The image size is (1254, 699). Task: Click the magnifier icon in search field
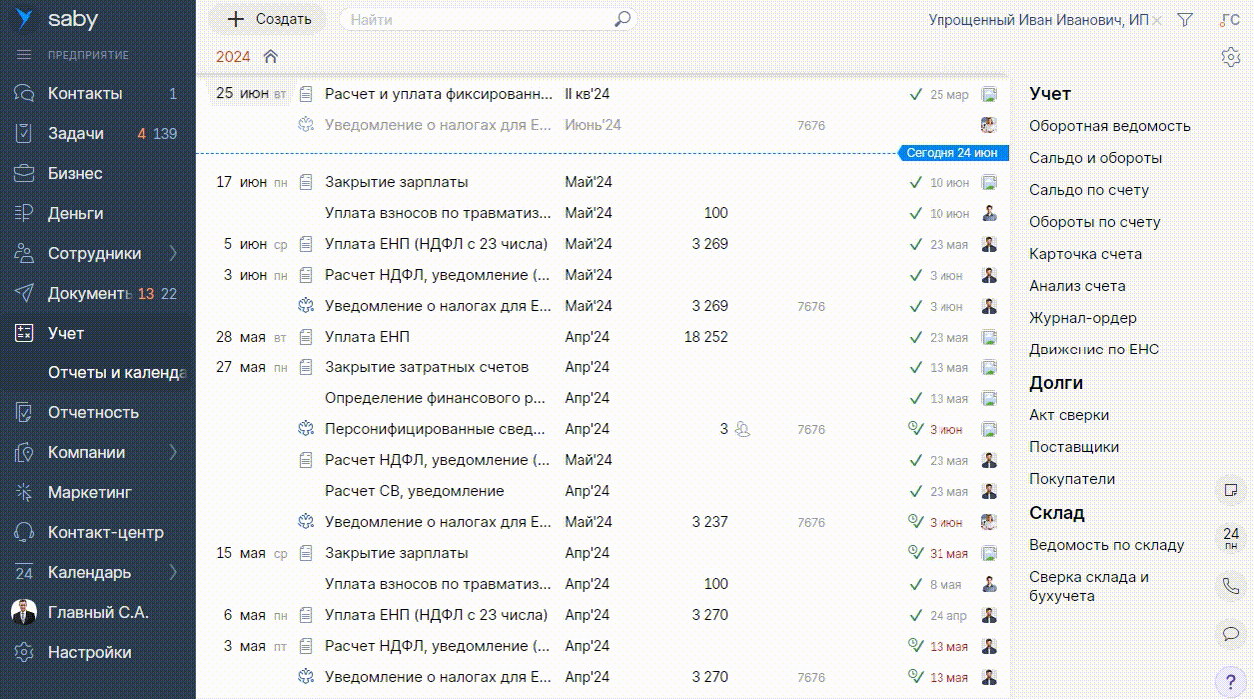click(622, 19)
